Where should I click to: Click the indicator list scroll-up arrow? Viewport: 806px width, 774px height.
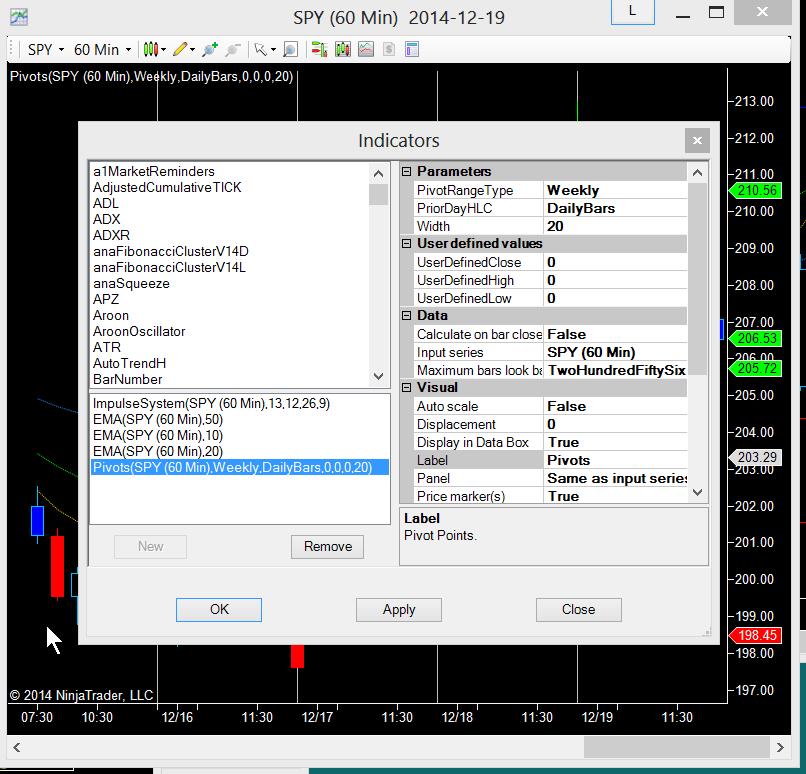click(378, 174)
